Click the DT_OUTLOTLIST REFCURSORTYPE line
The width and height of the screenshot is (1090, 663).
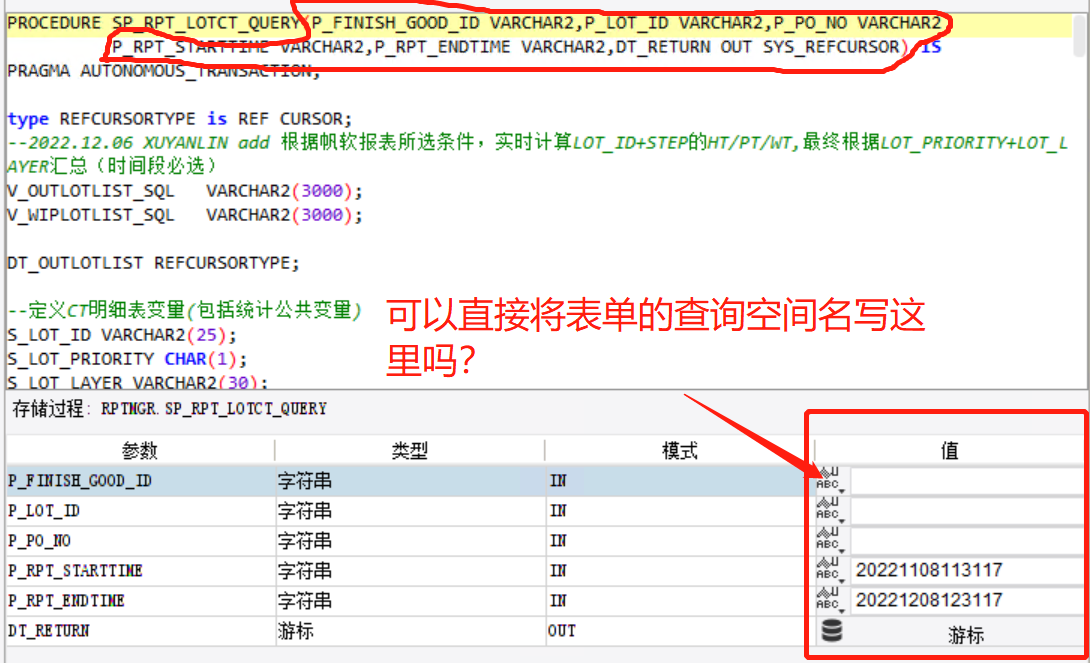click(x=153, y=263)
